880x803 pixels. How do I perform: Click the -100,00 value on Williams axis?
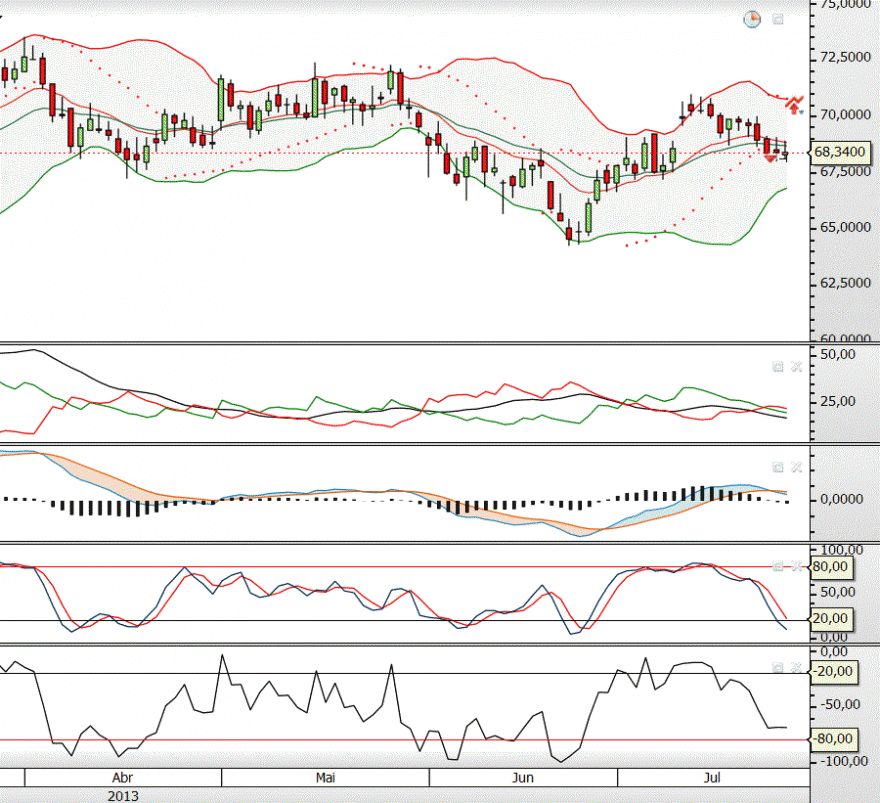[x=844, y=761]
